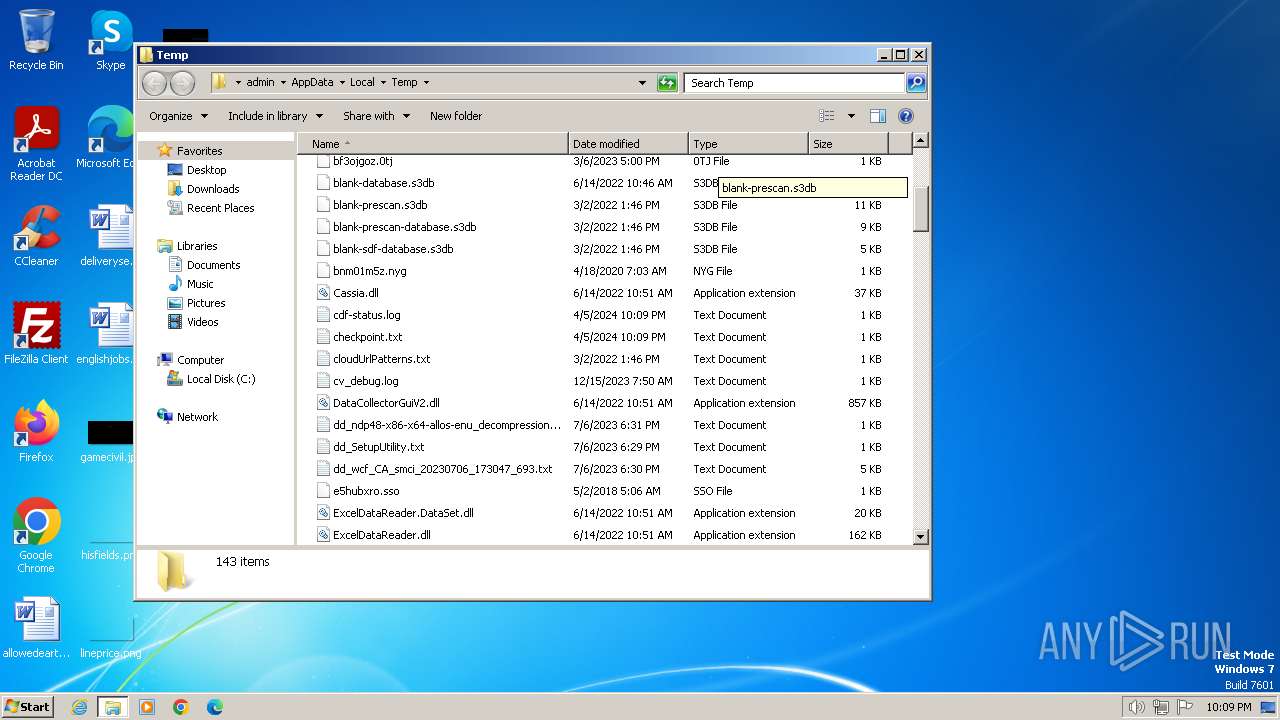Click the Search Temp input field
Image resolution: width=1280 pixels, height=720 pixels.
point(795,83)
